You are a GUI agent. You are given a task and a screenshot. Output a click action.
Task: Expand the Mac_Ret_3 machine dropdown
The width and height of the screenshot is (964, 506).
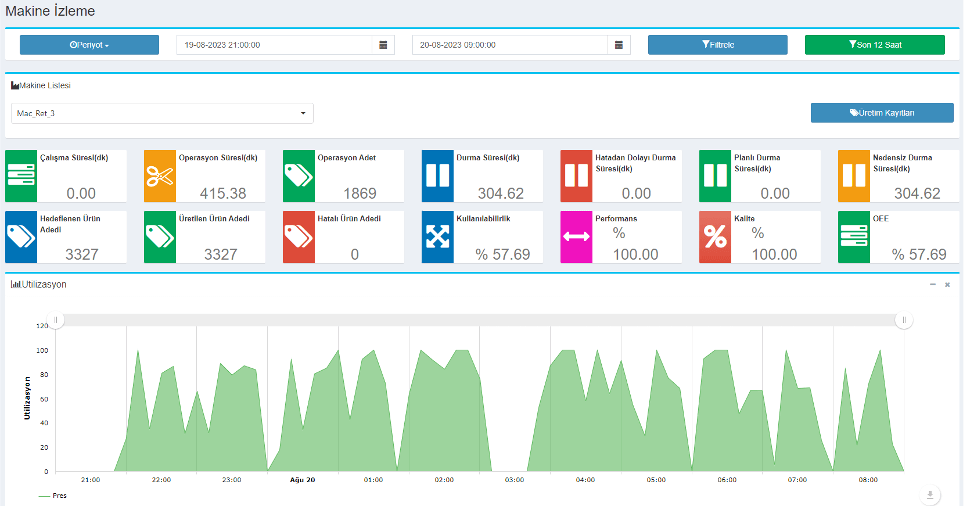pos(162,113)
